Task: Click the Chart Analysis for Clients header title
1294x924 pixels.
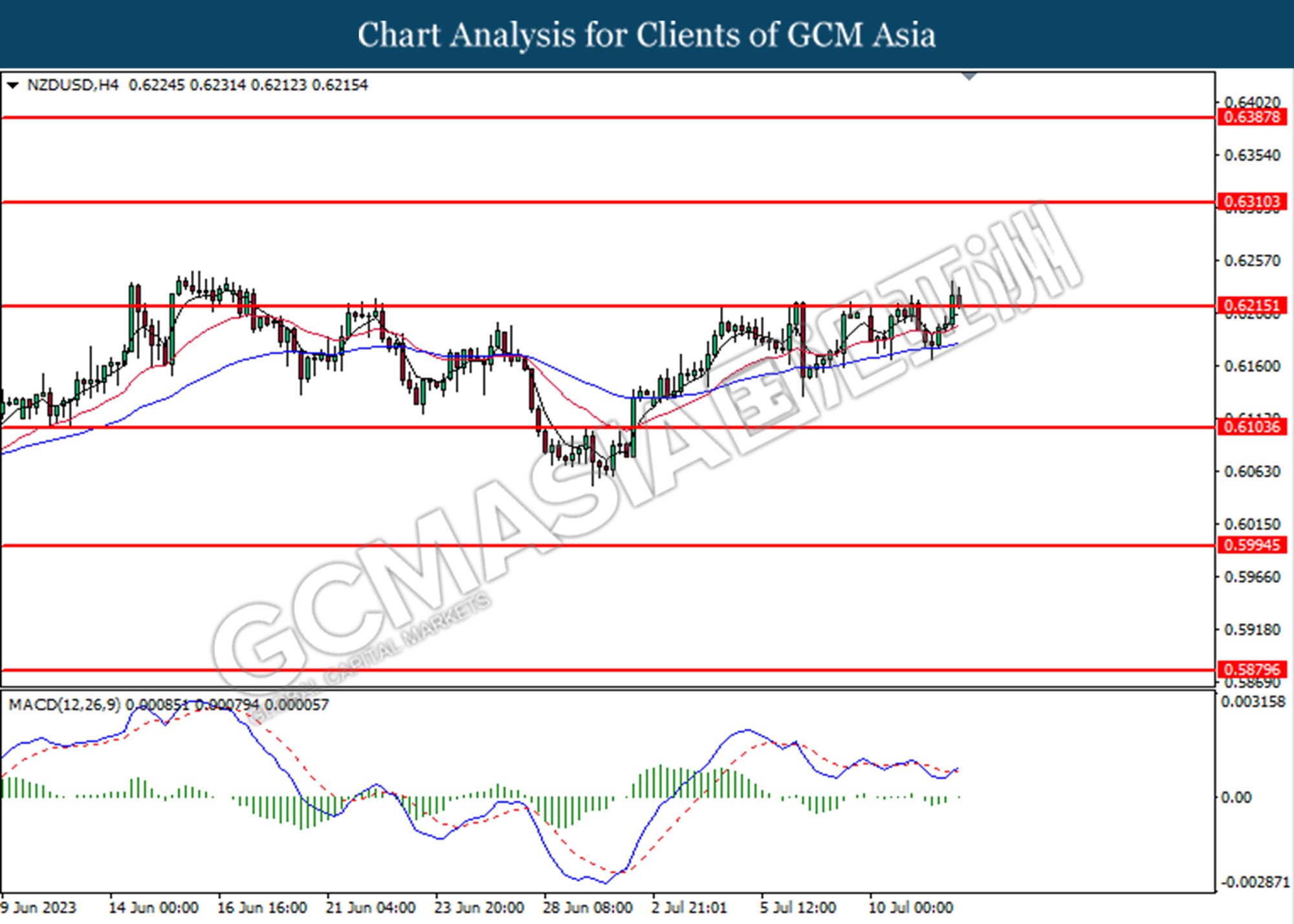Action: pos(646,35)
